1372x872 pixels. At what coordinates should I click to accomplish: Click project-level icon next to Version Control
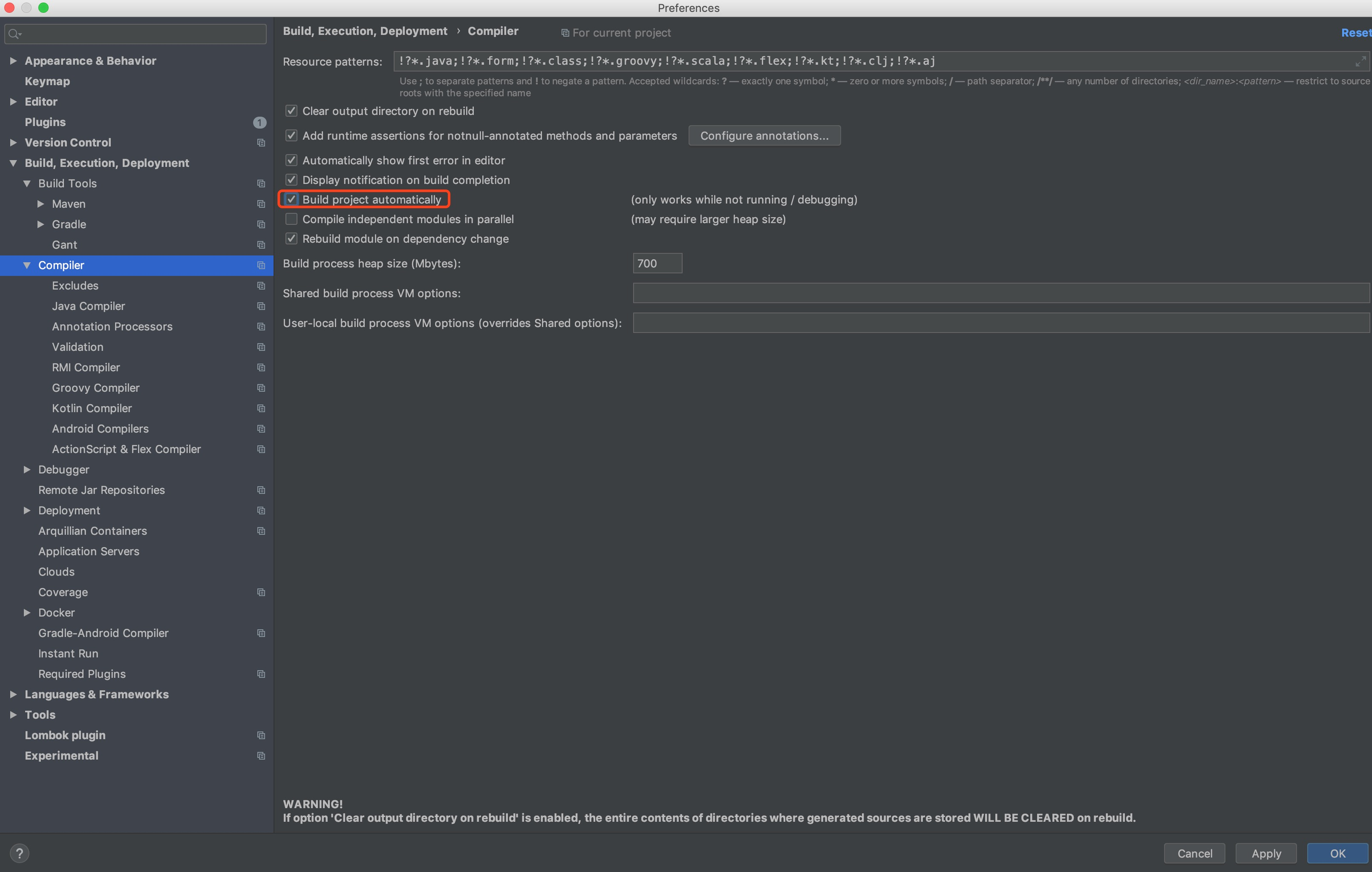point(261,142)
